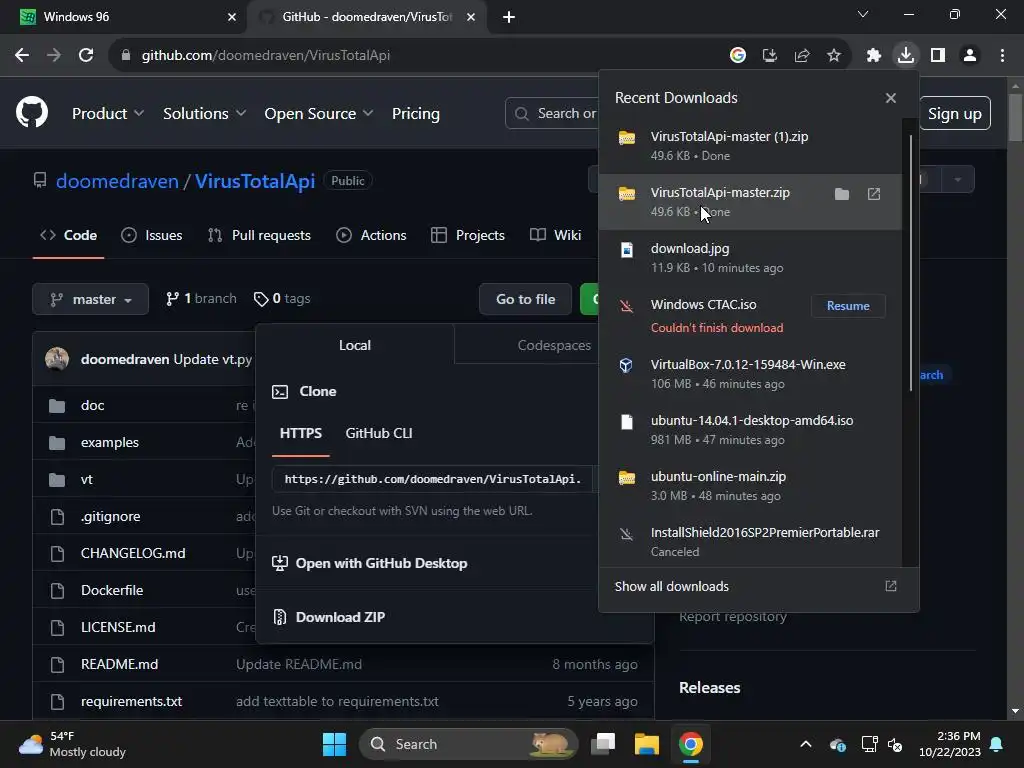The image size is (1024, 768).
Task: Expand the Open Source menu
Action: pyautogui.click(x=319, y=114)
